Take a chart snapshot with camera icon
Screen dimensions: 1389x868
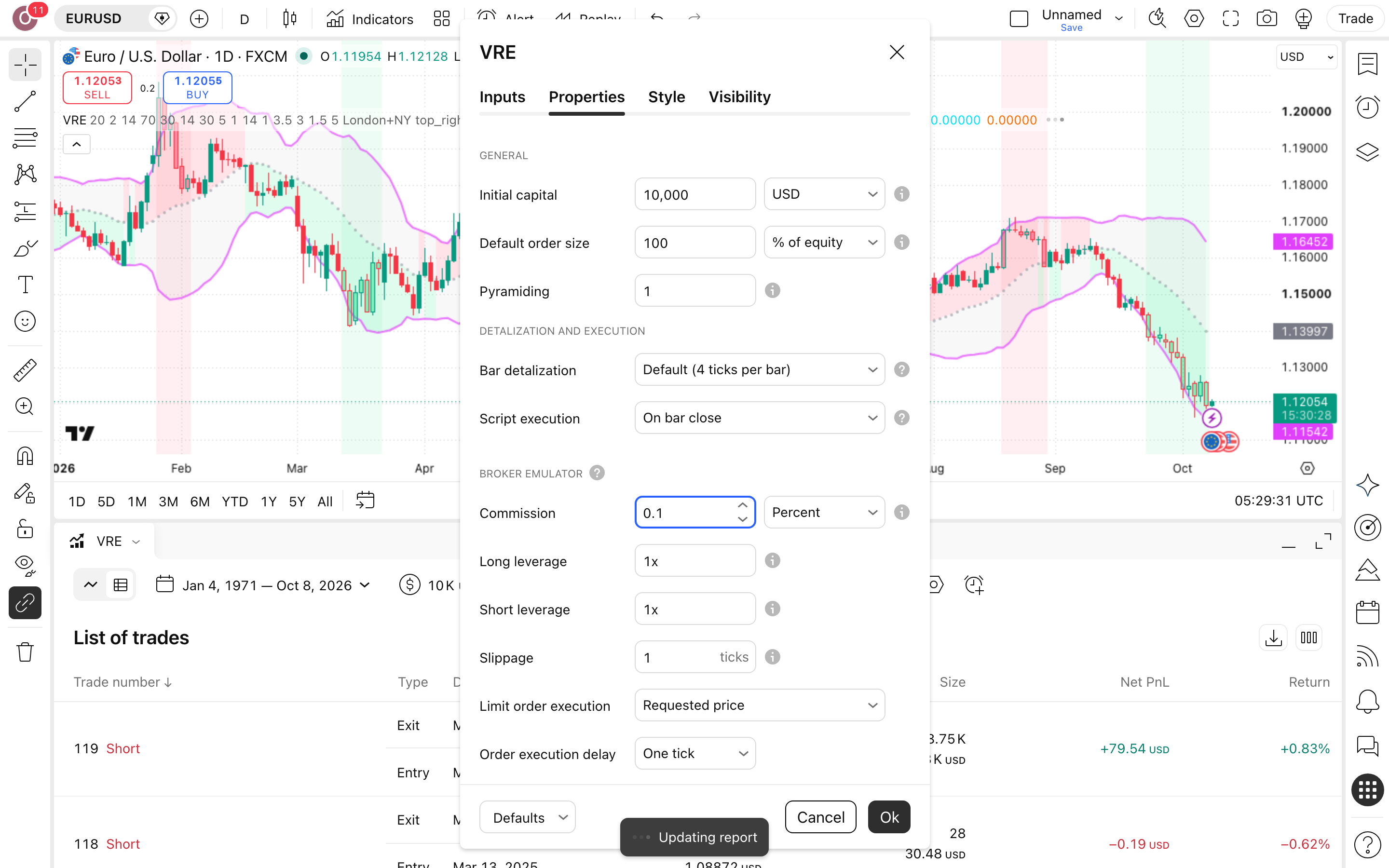coord(1266,19)
